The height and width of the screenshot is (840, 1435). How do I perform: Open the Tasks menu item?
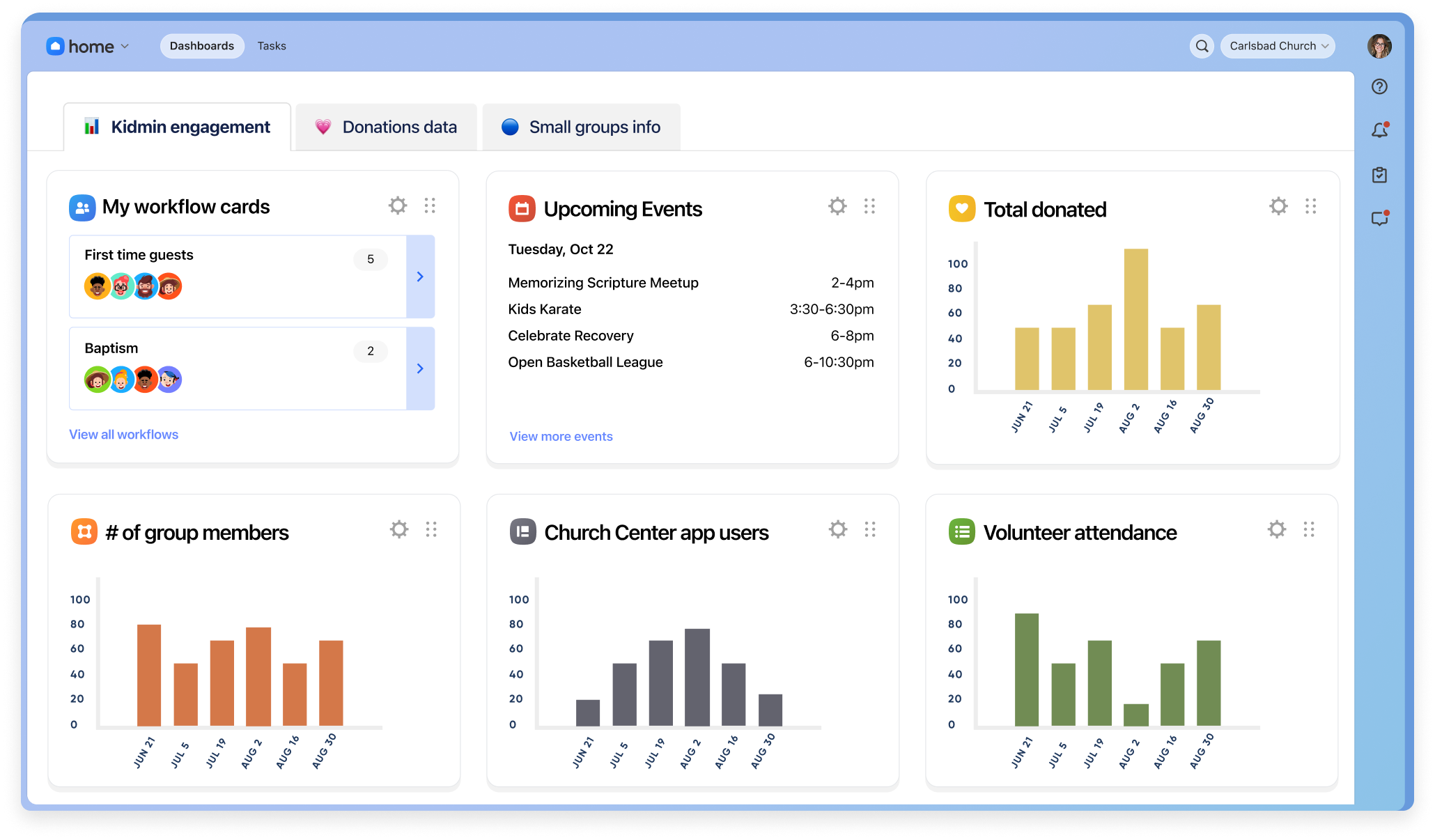272,46
